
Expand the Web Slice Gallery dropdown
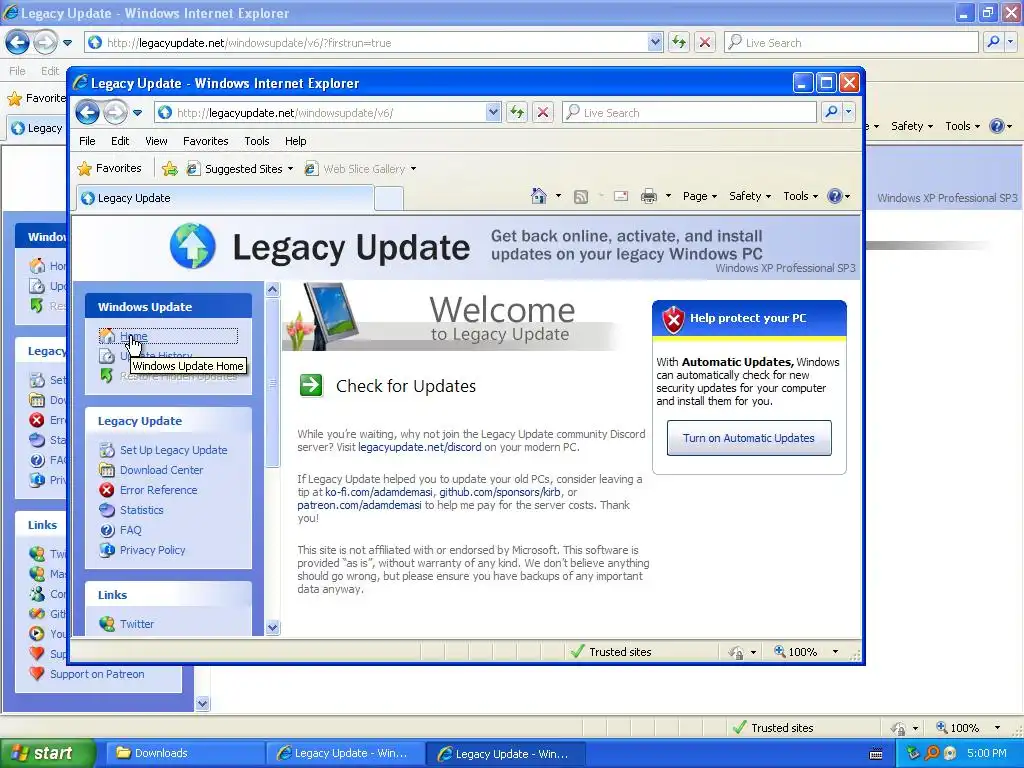click(x=413, y=169)
